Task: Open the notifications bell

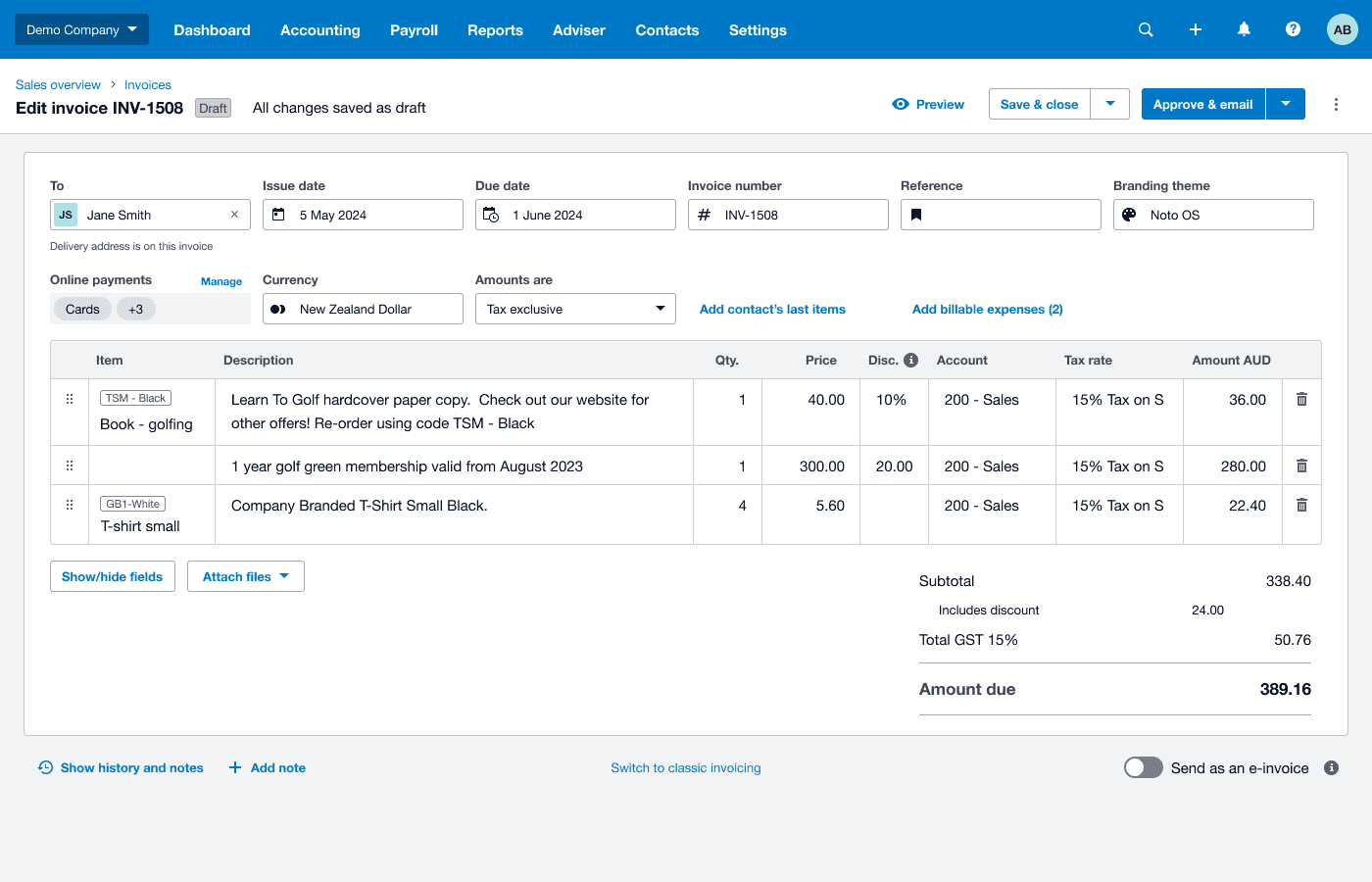Action: coord(1244,29)
